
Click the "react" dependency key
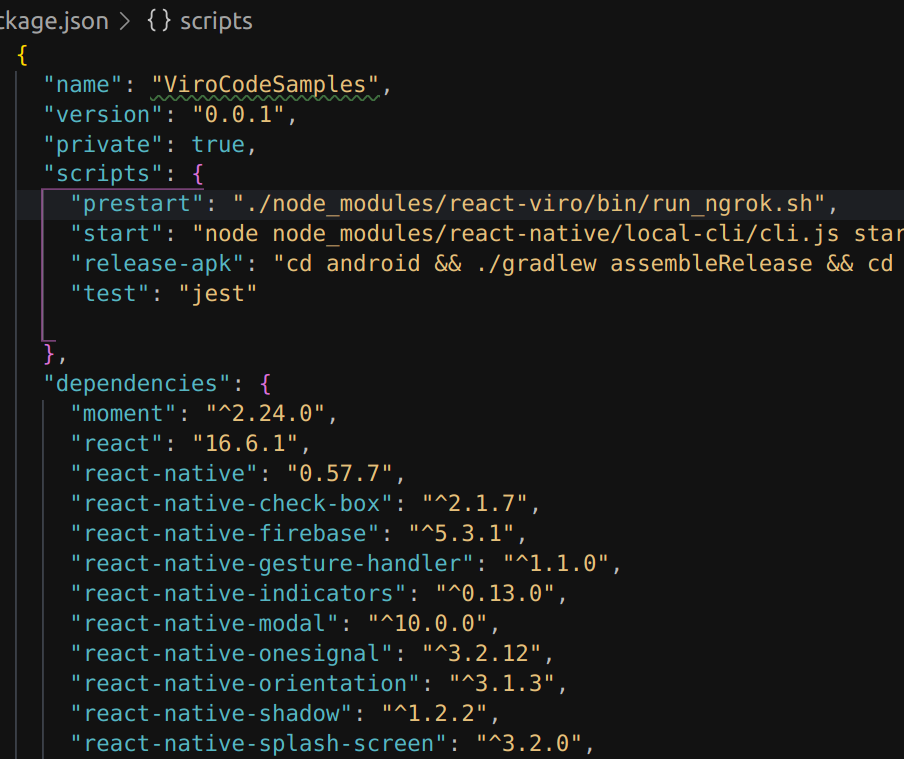click(116, 444)
